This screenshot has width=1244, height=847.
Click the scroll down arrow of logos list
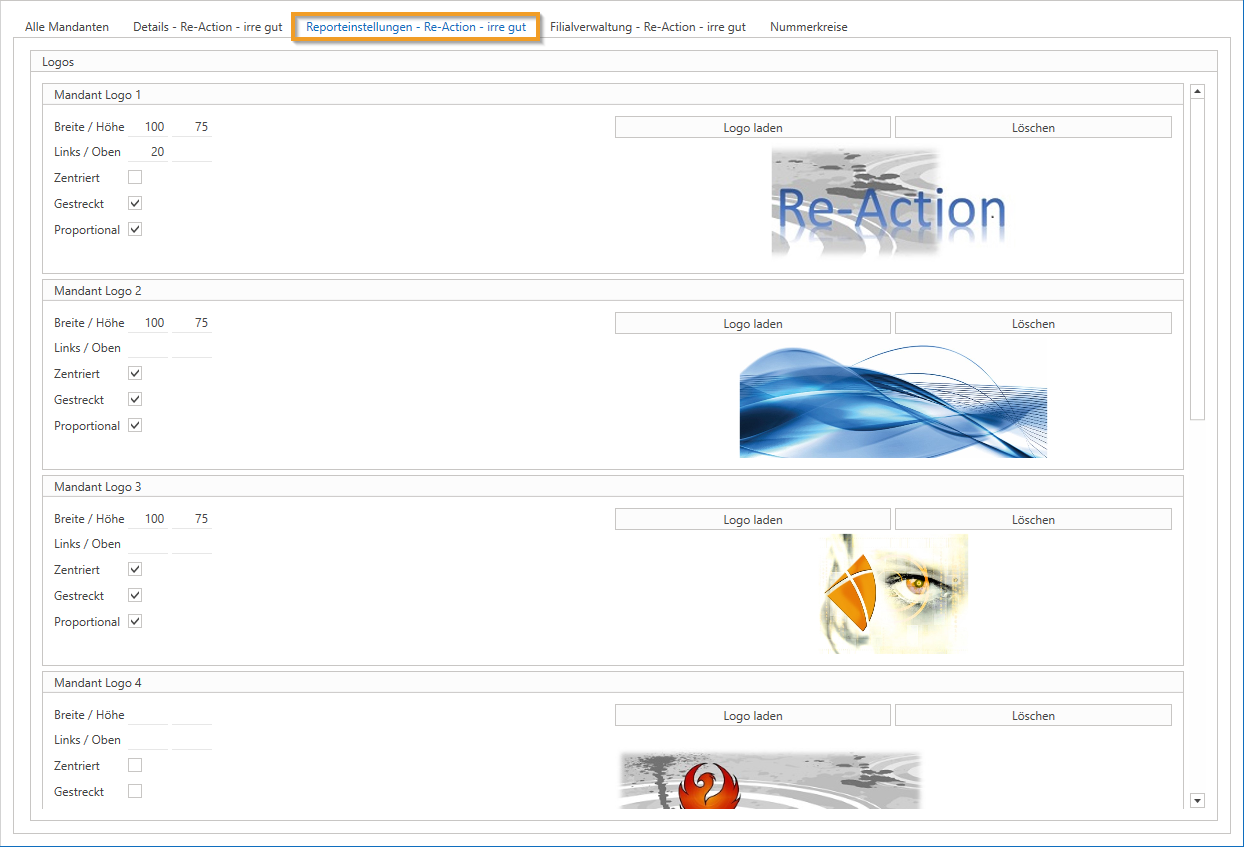click(1197, 800)
